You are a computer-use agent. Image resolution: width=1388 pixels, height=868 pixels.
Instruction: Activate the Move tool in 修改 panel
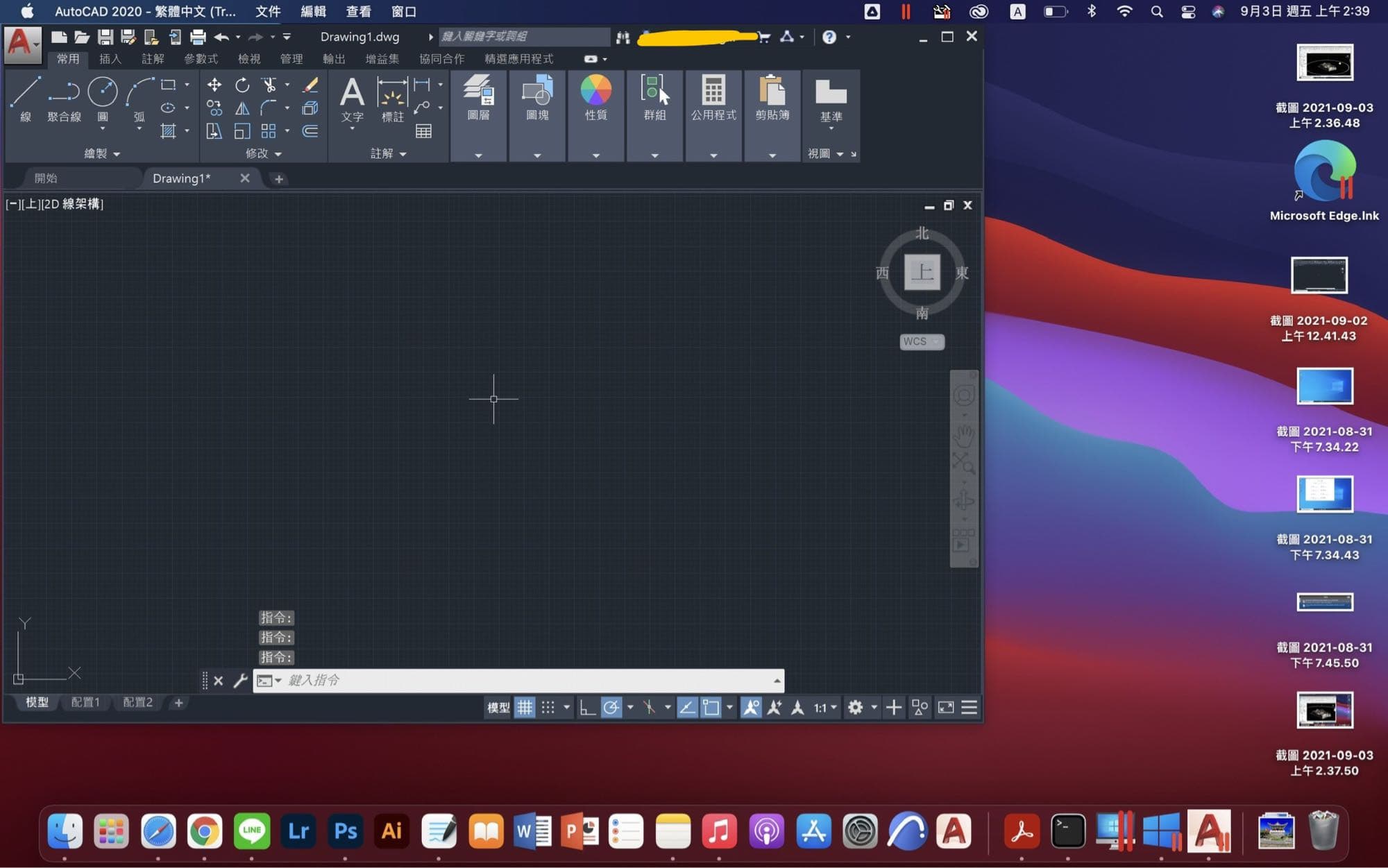point(214,85)
